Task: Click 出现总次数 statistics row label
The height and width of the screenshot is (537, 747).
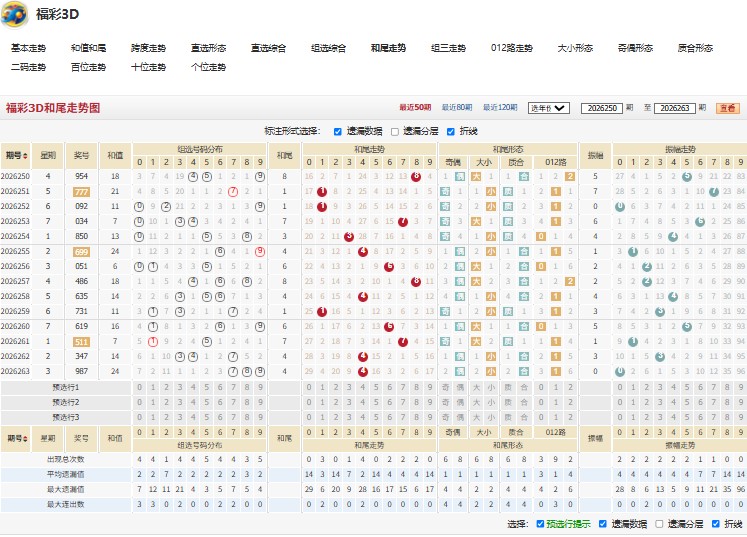Action: [x=66, y=460]
